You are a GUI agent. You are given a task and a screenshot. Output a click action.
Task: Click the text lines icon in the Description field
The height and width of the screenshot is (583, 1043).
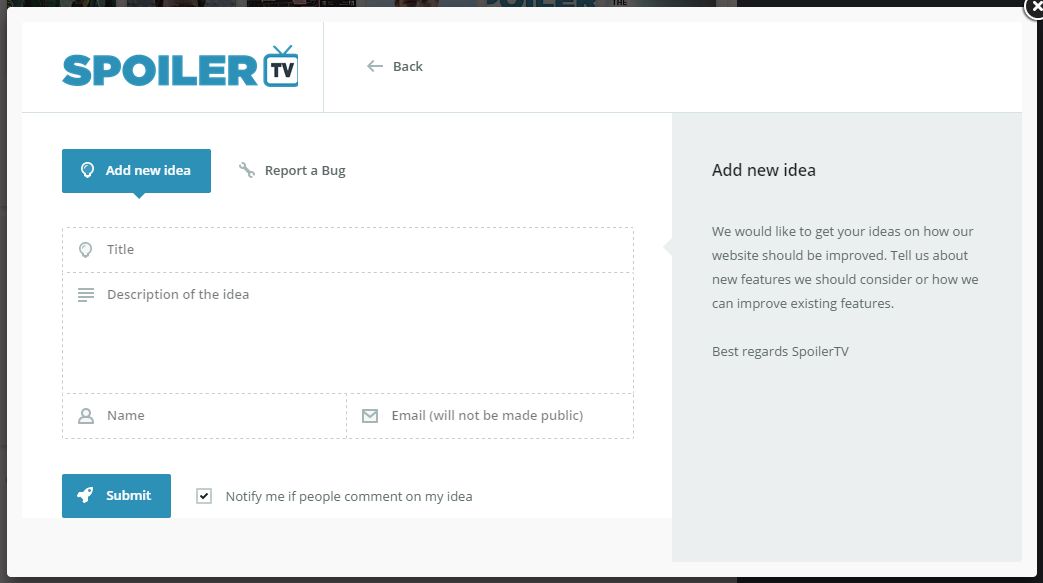click(x=86, y=295)
